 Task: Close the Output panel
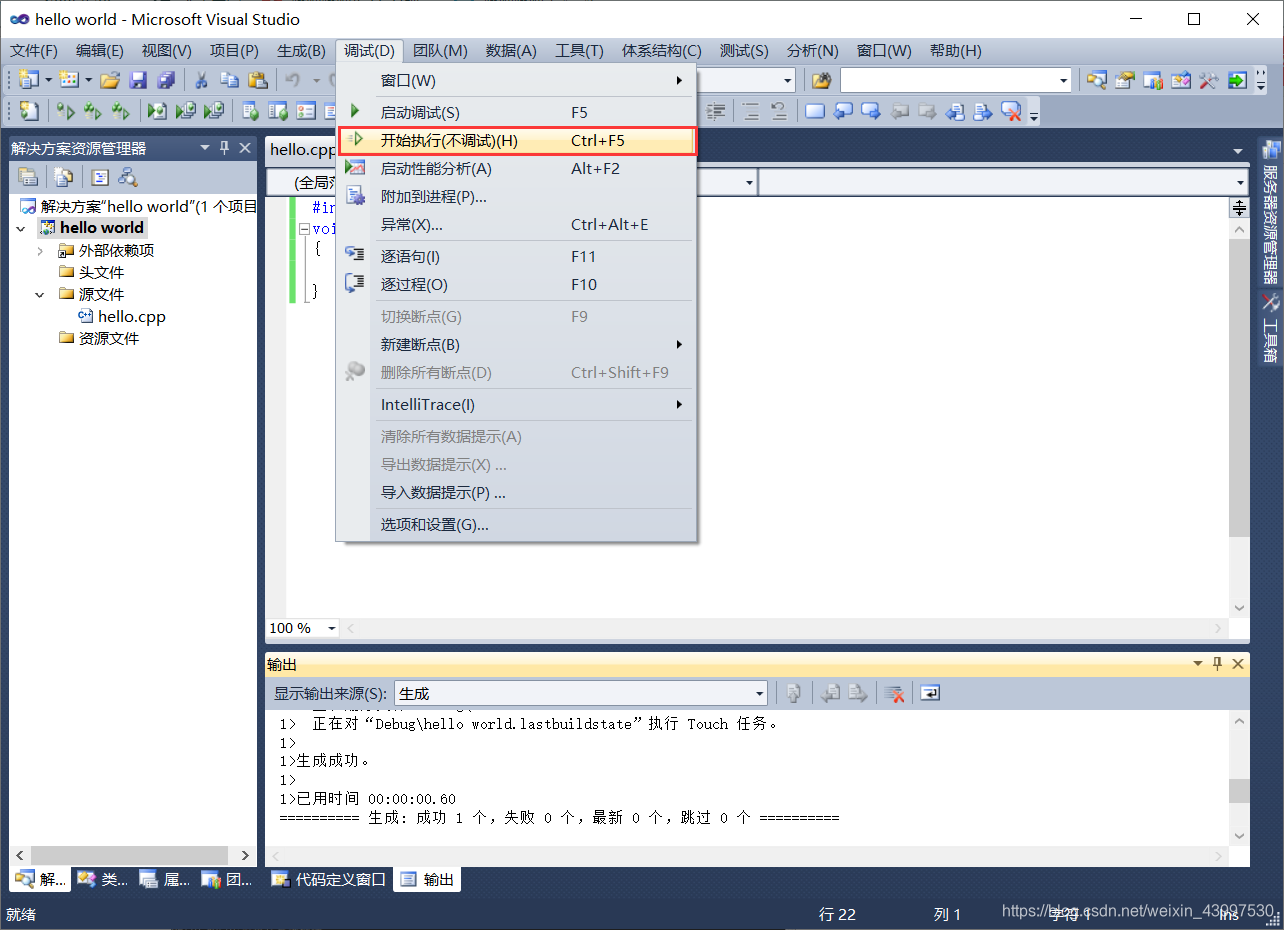point(1238,664)
